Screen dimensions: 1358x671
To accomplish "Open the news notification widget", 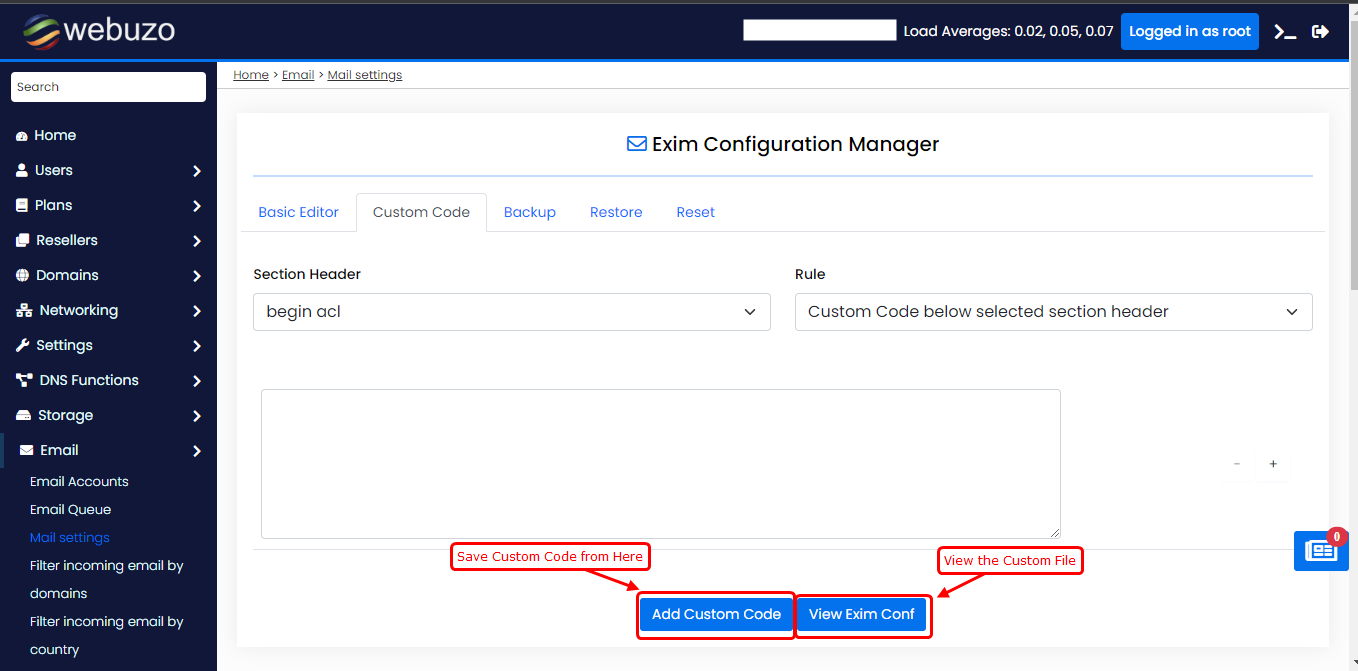I will pos(1320,551).
